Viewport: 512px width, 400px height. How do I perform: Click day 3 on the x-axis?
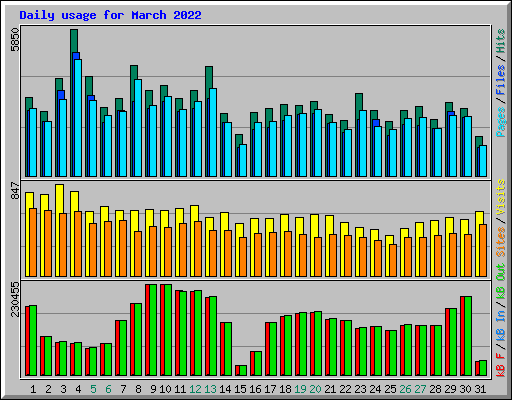click(x=63, y=389)
